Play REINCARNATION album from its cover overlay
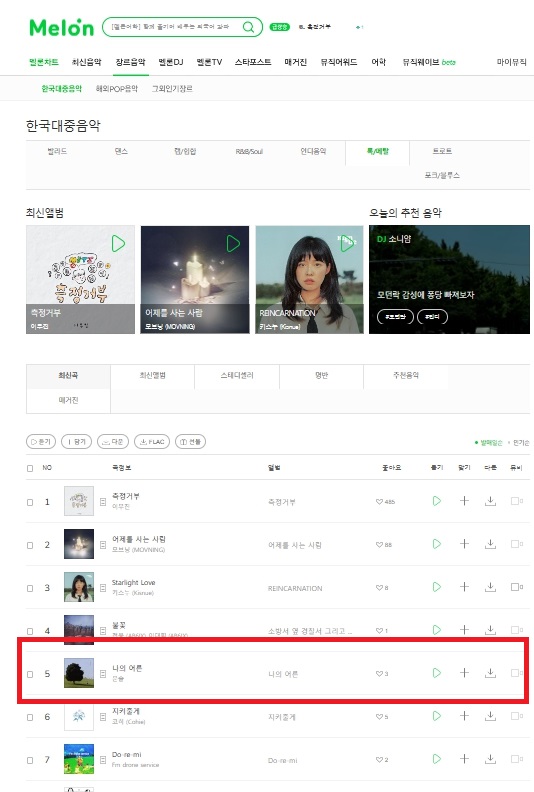The image size is (534, 792). click(x=347, y=244)
